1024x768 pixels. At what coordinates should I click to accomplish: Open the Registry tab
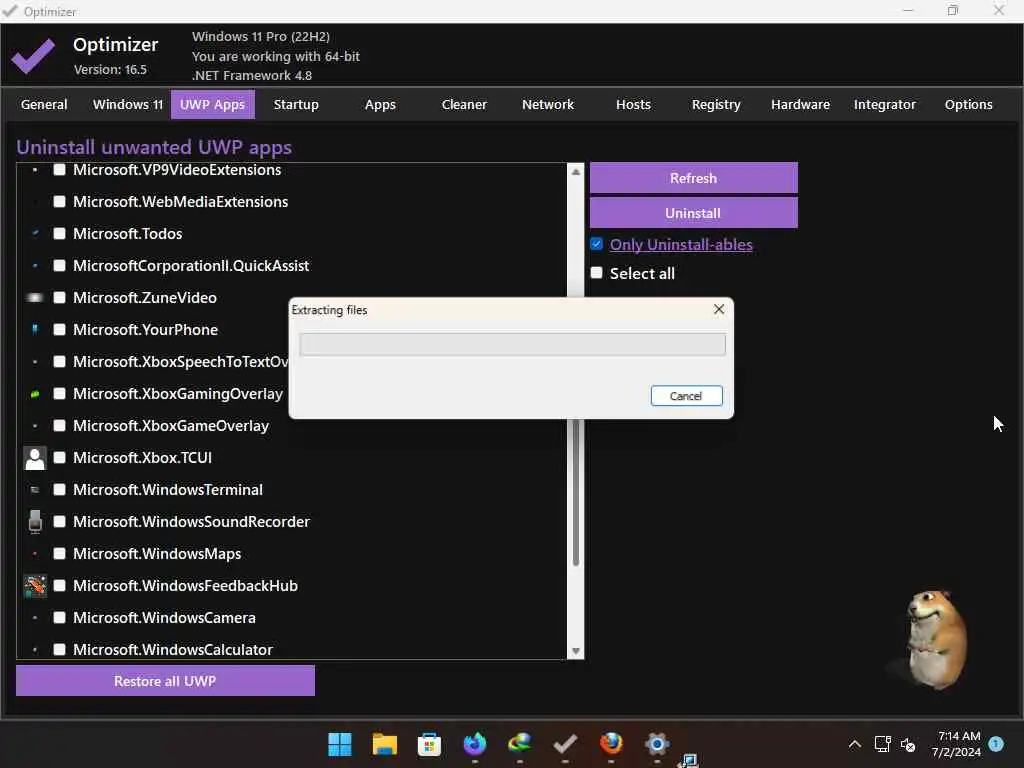click(716, 104)
